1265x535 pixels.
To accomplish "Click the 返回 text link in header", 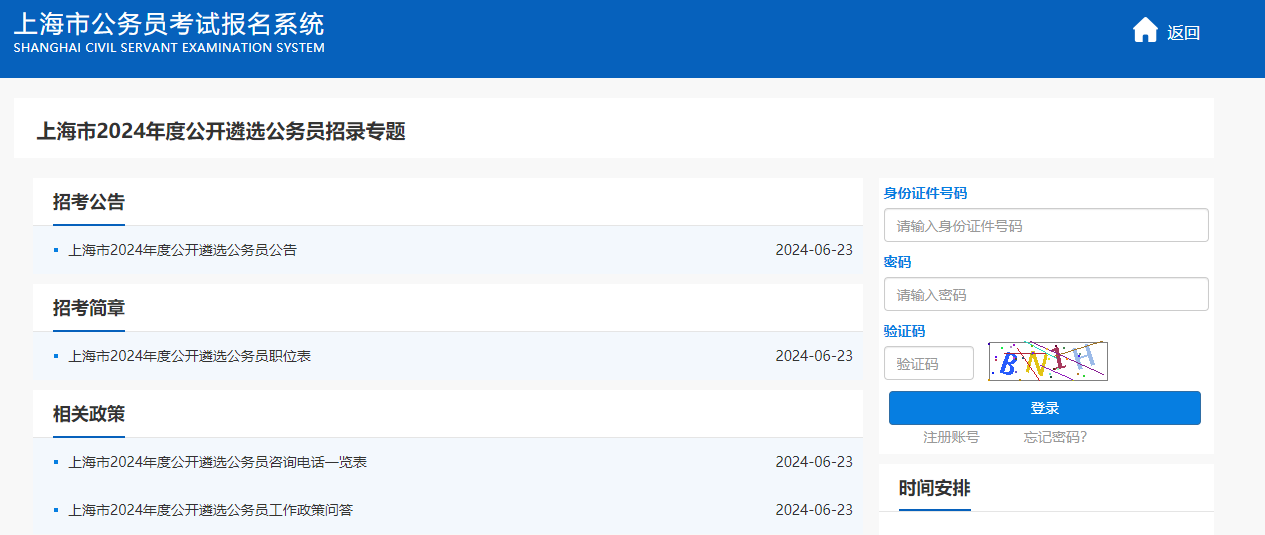I will (1183, 33).
